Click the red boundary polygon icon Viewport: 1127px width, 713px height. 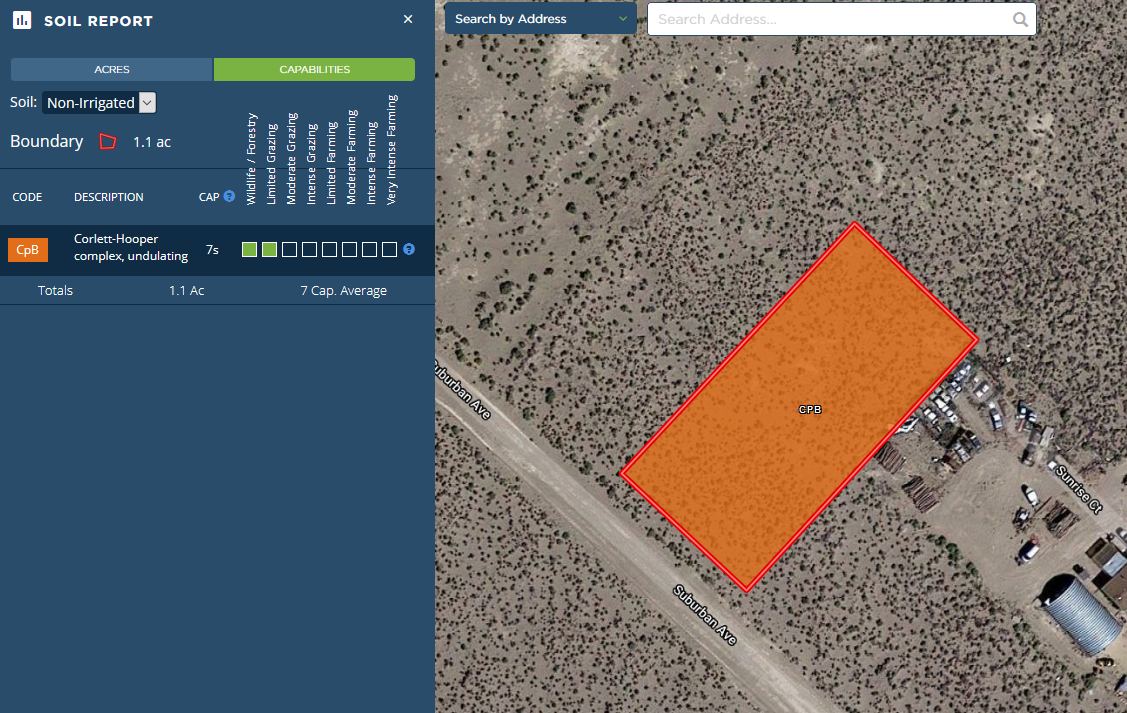click(x=108, y=142)
